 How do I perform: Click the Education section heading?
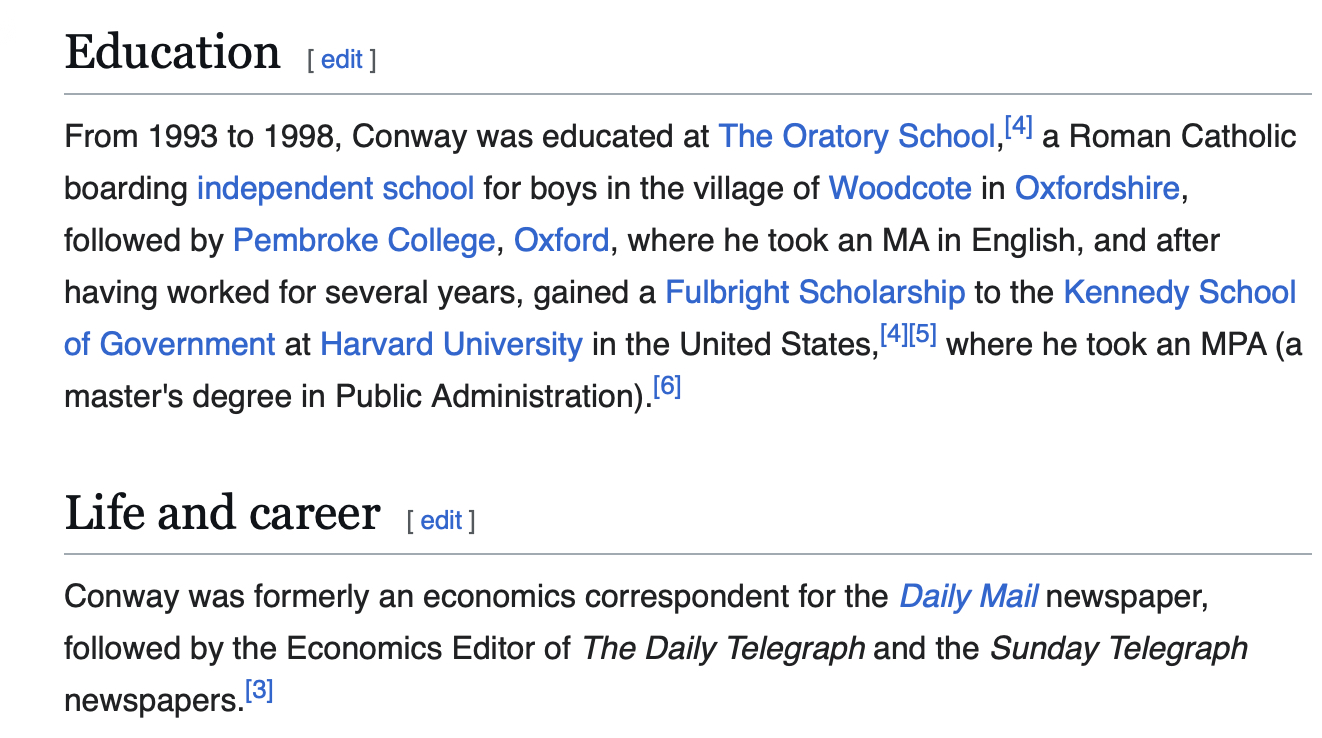point(172,52)
